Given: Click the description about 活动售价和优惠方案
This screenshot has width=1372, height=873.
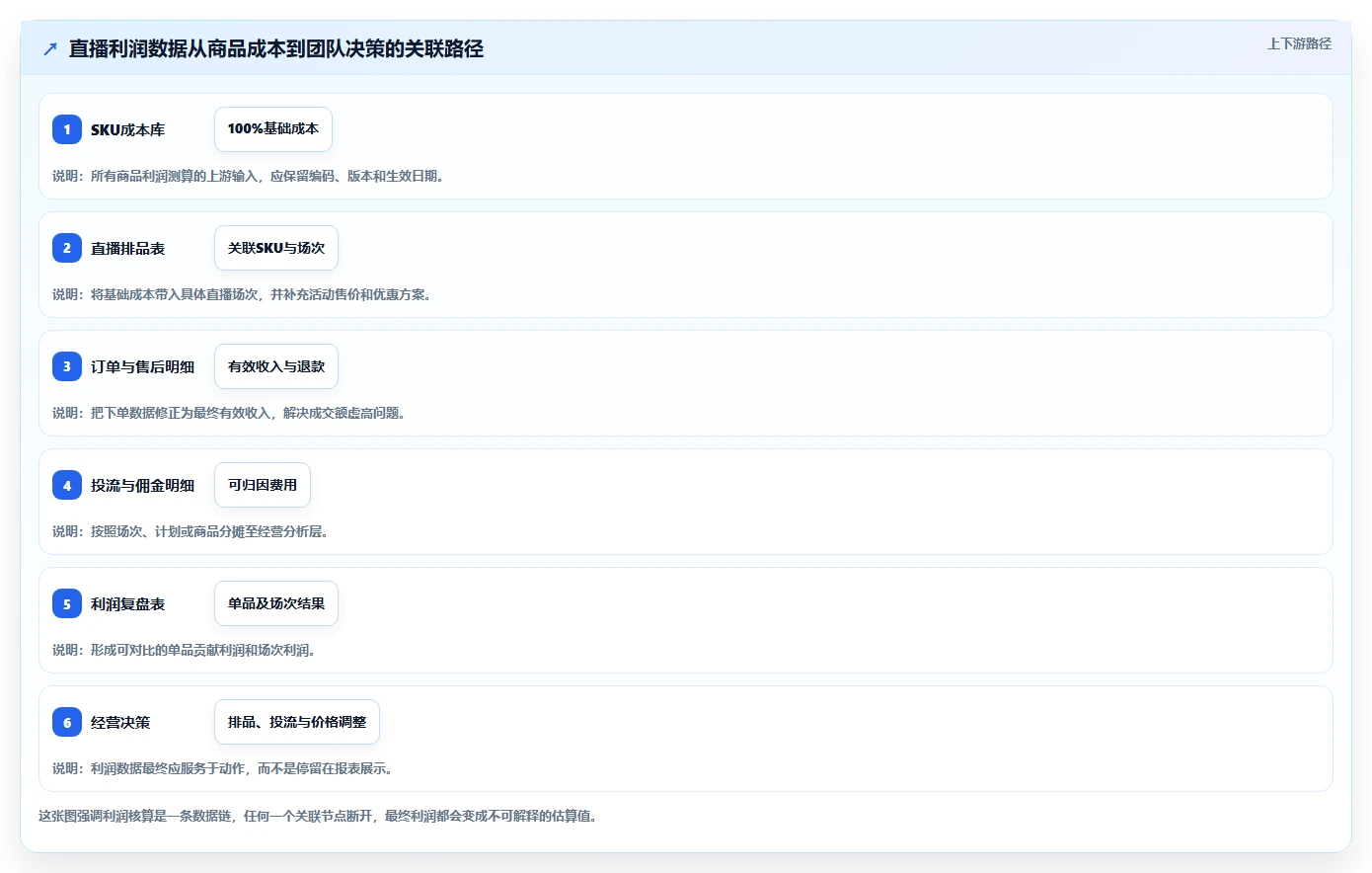Looking at the screenshot, I should point(242,294).
